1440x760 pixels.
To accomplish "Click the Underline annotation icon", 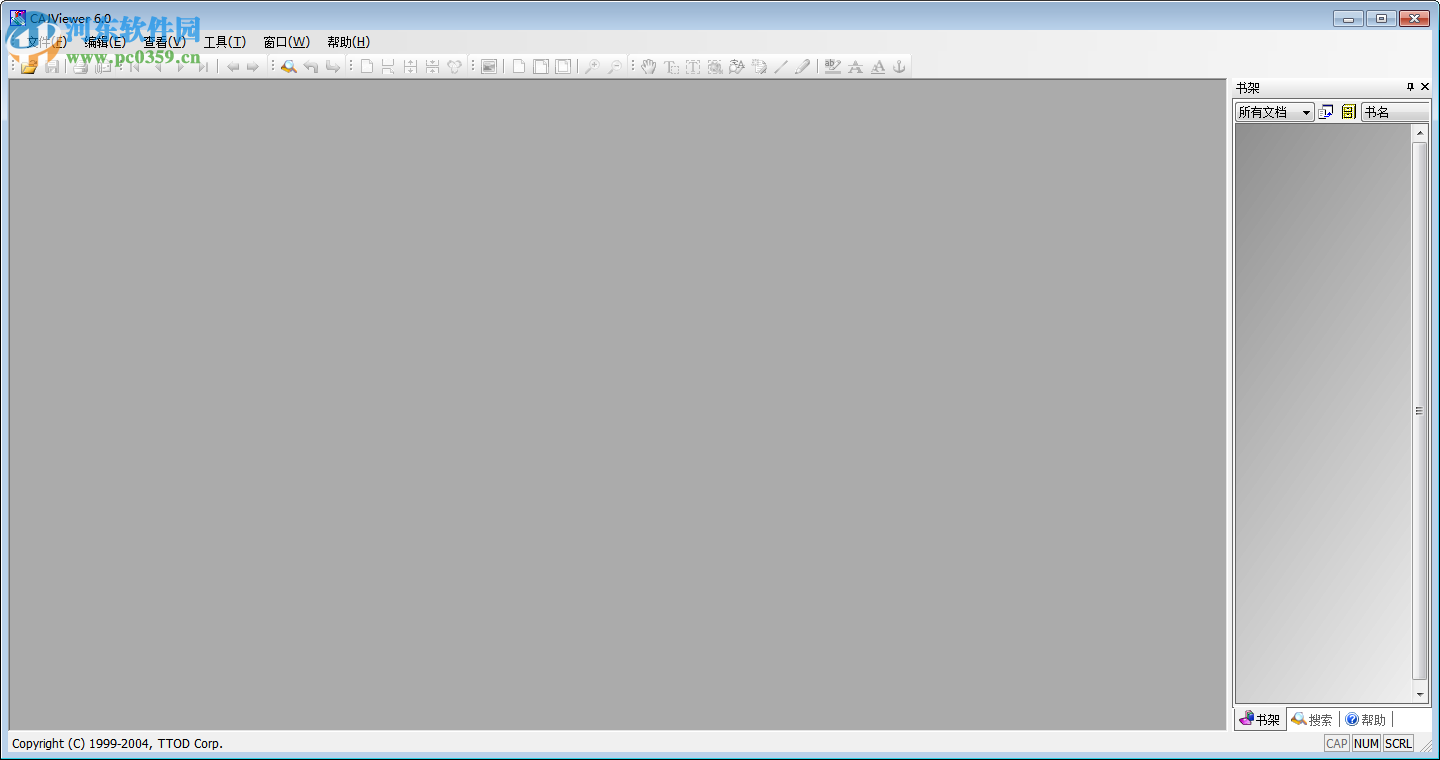I will pyautogui.click(x=876, y=66).
